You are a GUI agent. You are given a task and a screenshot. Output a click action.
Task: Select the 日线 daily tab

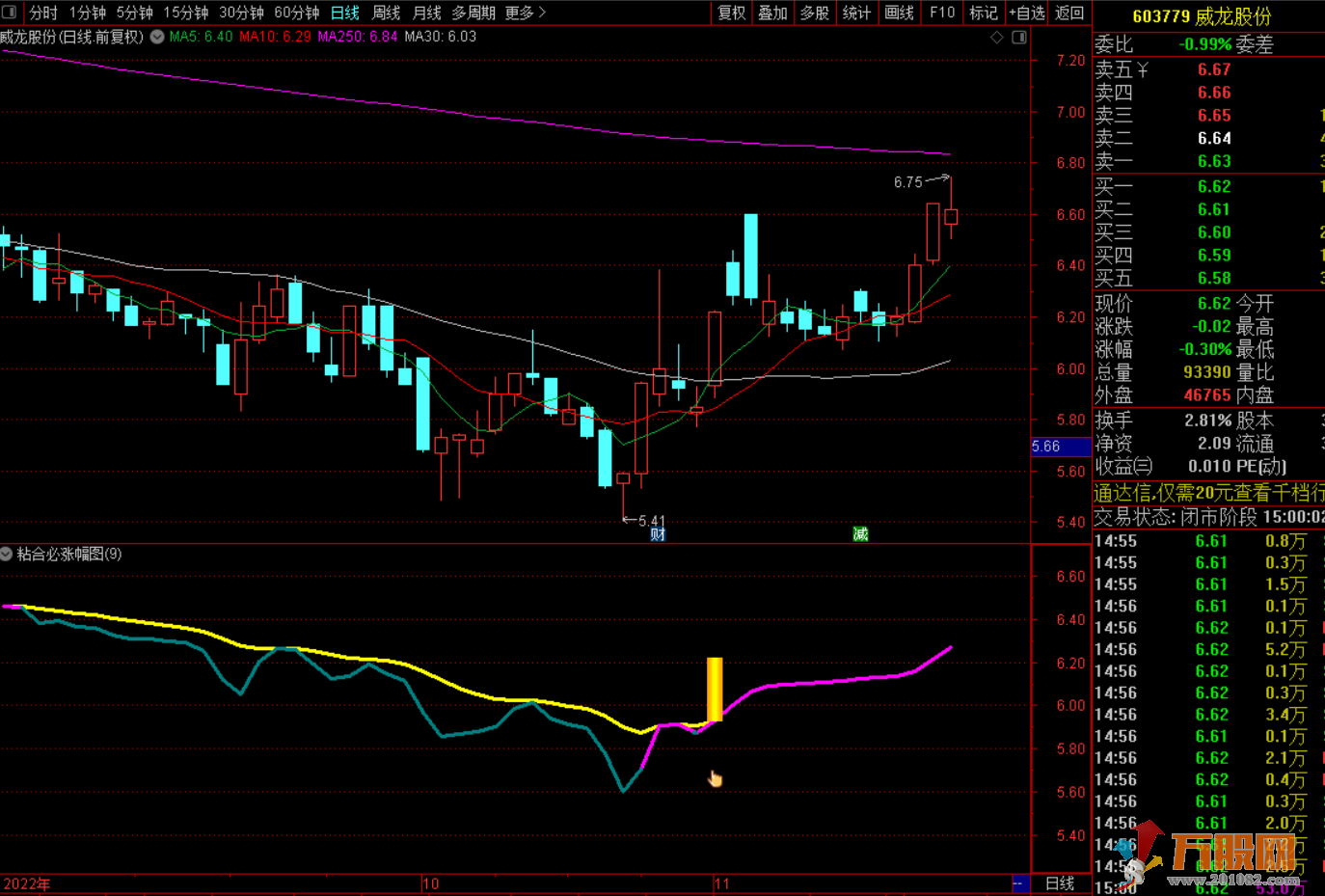[x=345, y=13]
